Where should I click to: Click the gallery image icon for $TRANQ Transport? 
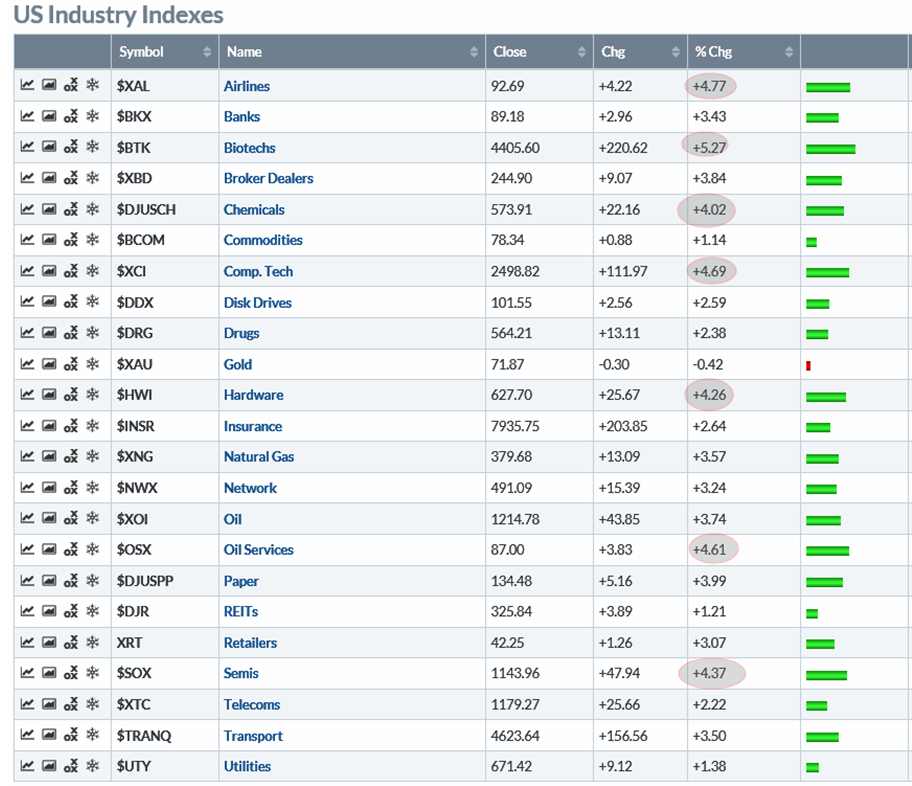[x=49, y=736]
